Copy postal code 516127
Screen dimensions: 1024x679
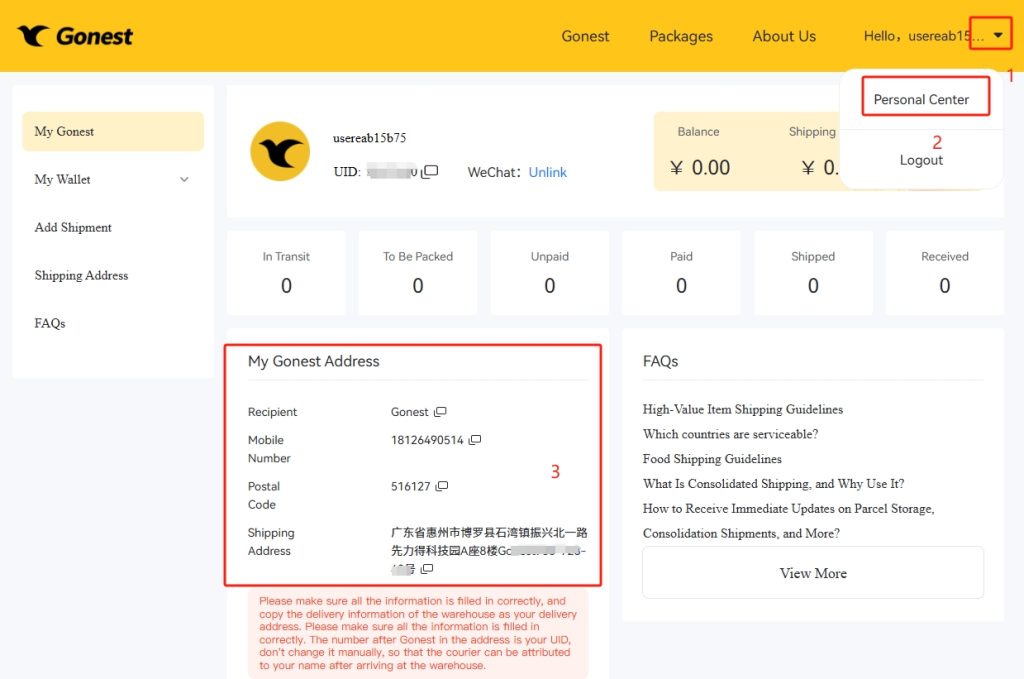coord(442,486)
